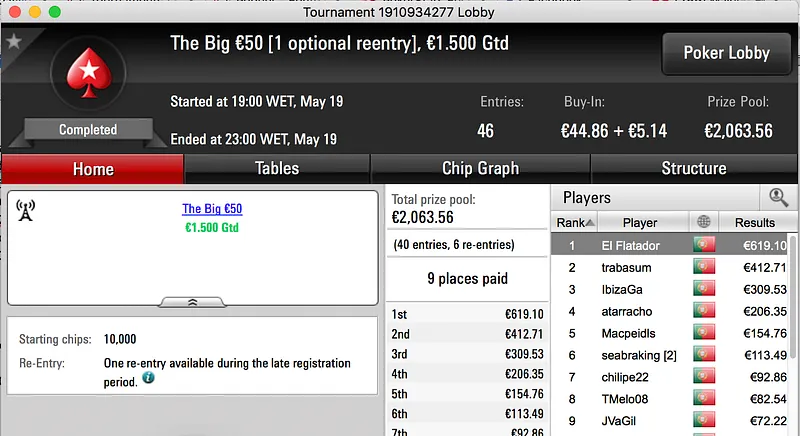Screen dimensions: 800x436
Task: Click the favorite star icon
Action: [14, 42]
